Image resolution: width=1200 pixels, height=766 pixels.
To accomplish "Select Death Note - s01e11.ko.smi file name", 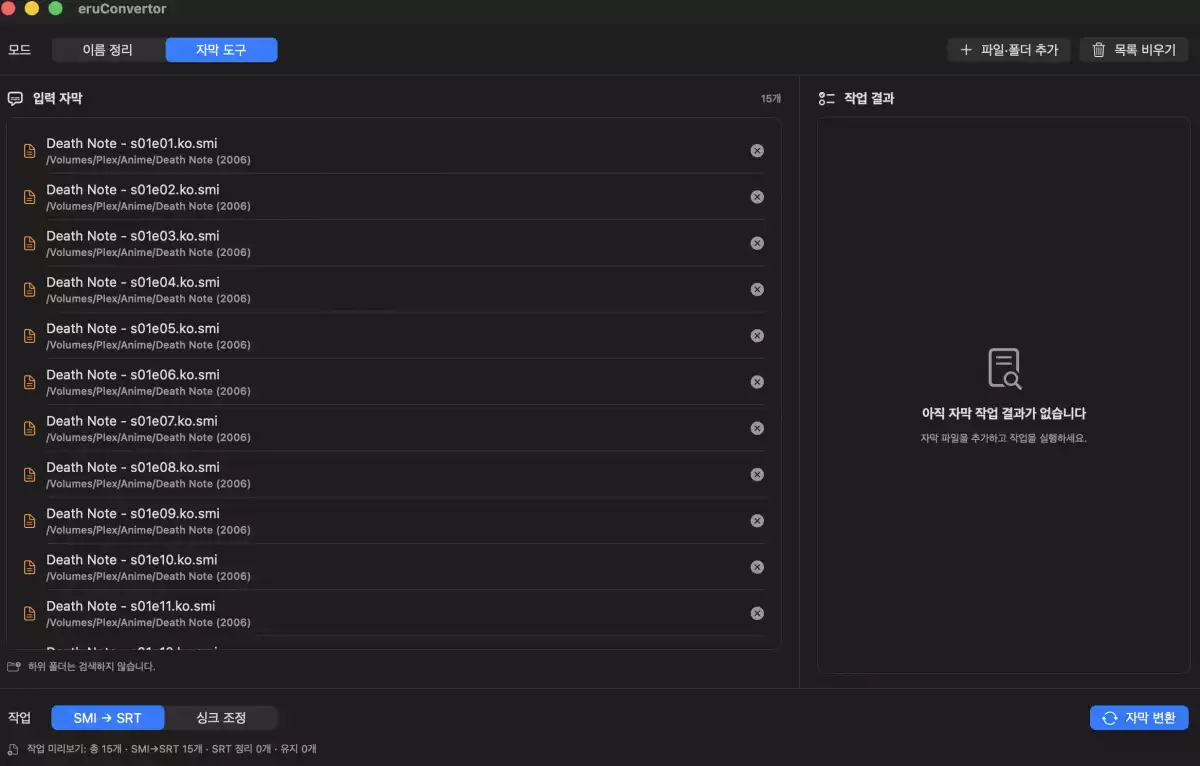I will [131, 606].
